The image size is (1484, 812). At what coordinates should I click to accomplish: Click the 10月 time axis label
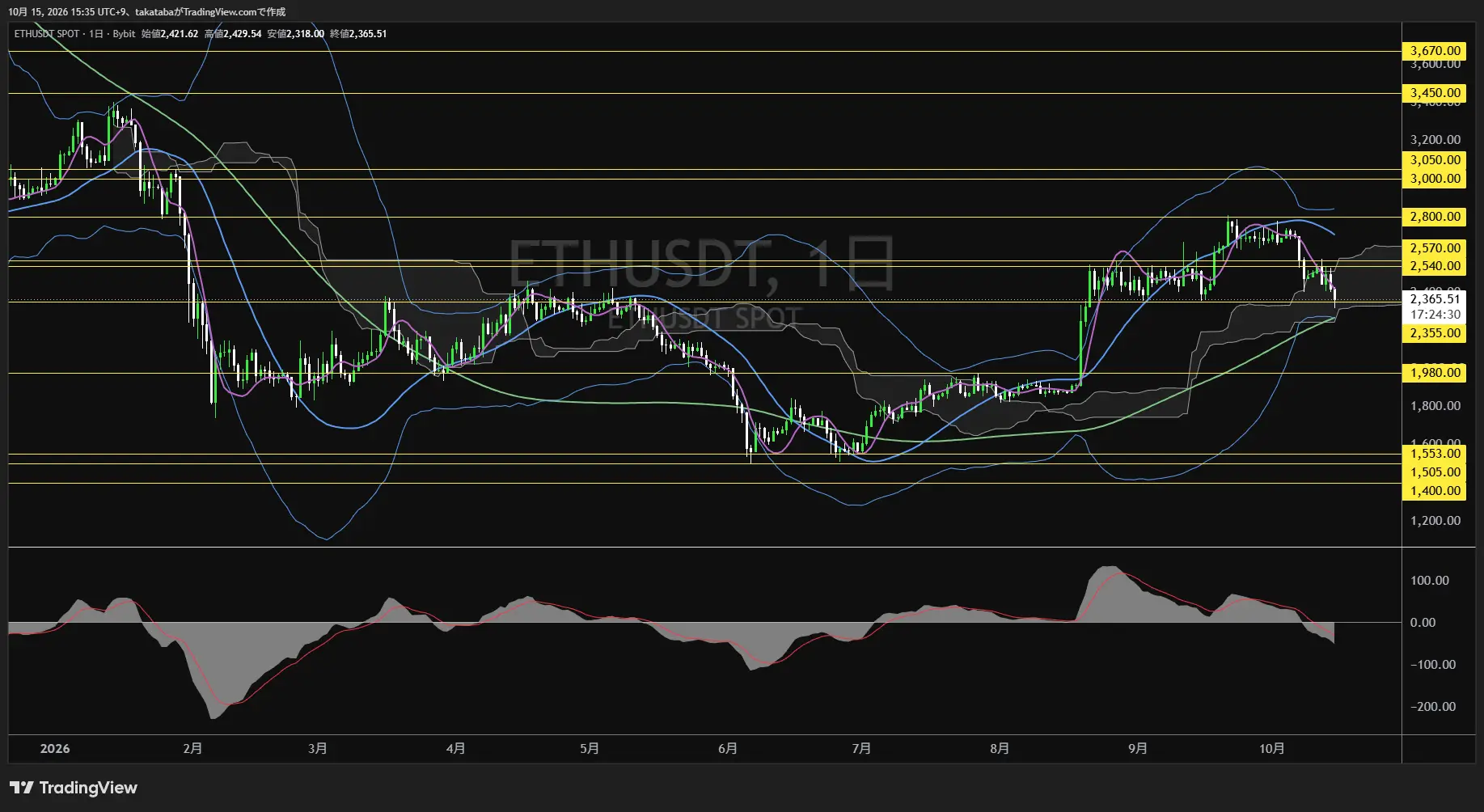1272,749
